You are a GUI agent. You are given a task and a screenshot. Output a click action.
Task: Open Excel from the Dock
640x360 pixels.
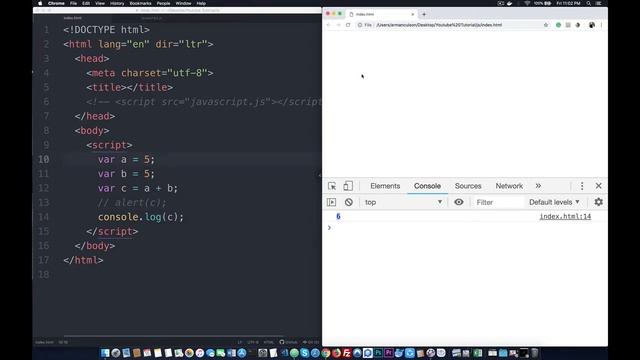click(477, 353)
